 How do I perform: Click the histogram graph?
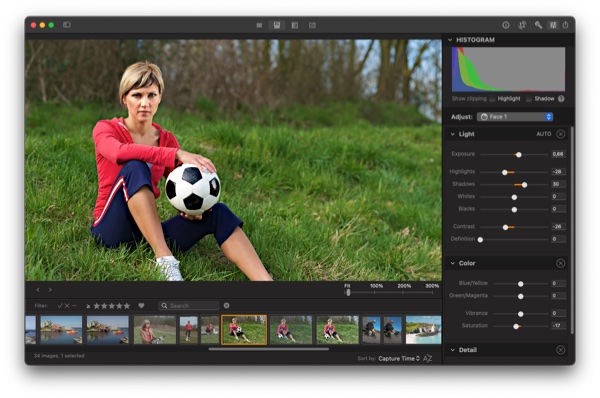(x=508, y=69)
